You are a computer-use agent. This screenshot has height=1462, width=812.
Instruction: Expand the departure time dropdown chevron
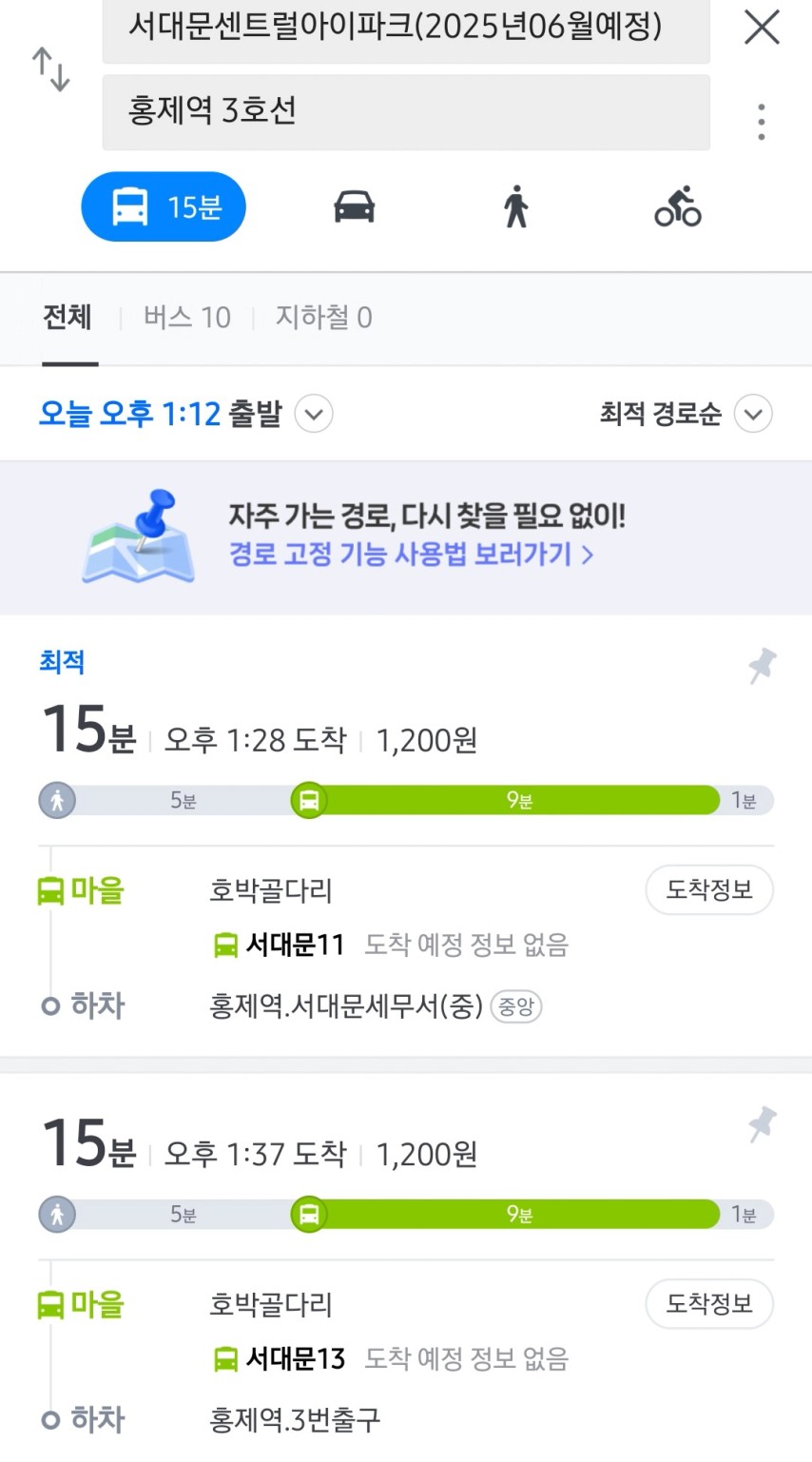(314, 414)
